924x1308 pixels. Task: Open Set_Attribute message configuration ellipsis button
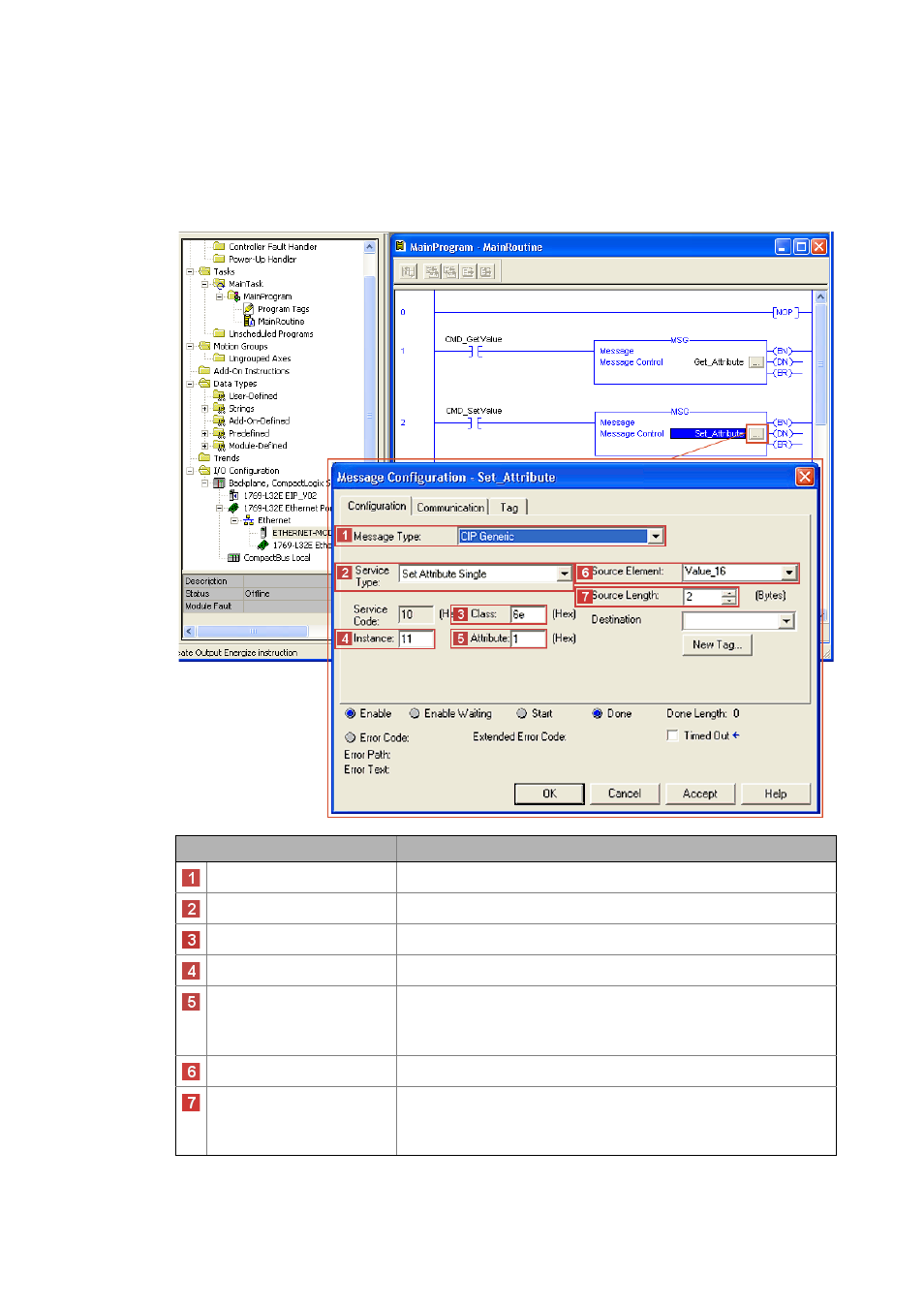point(756,433)
